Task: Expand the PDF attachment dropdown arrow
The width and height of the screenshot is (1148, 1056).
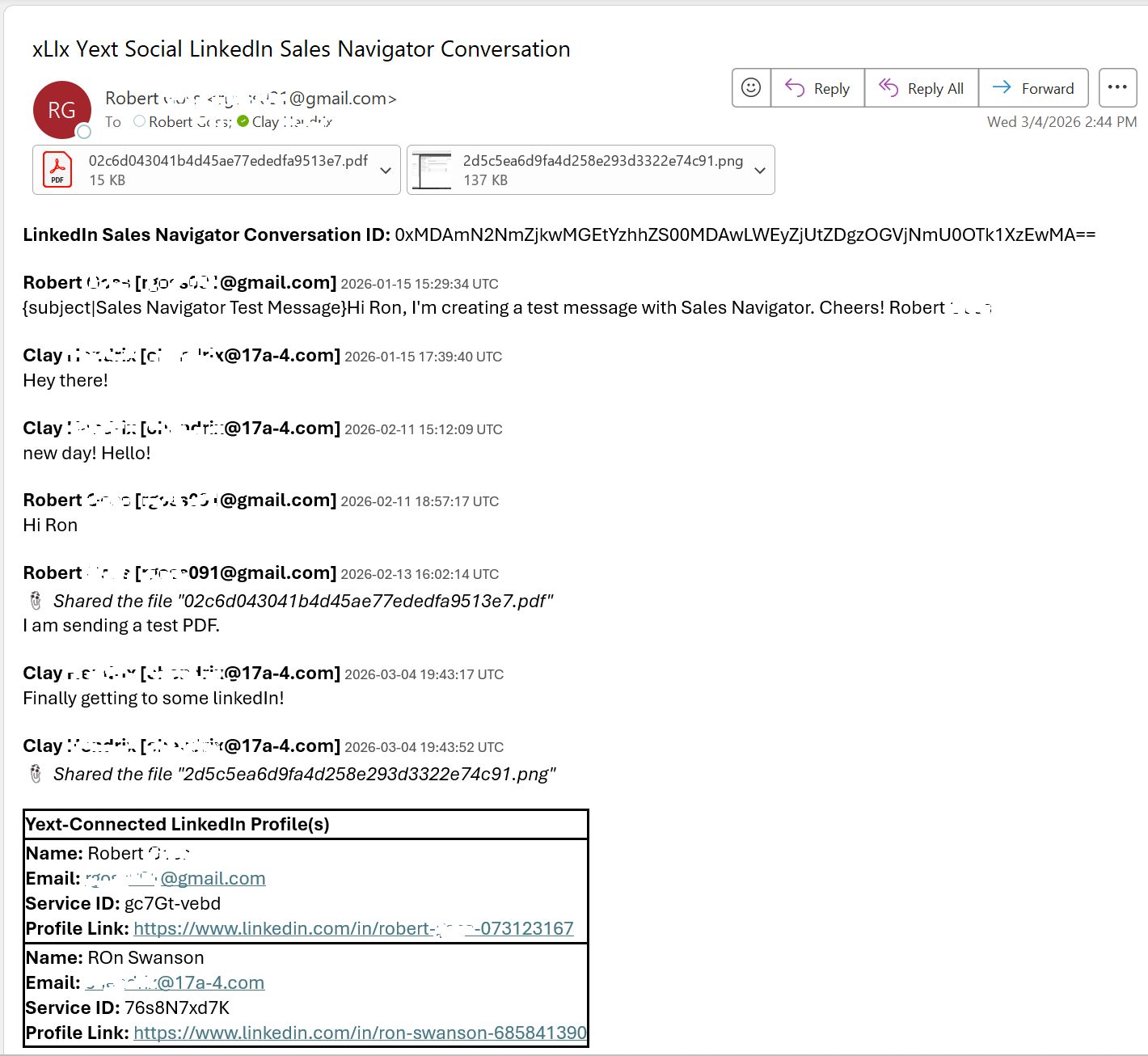Action: click(386, 170)
